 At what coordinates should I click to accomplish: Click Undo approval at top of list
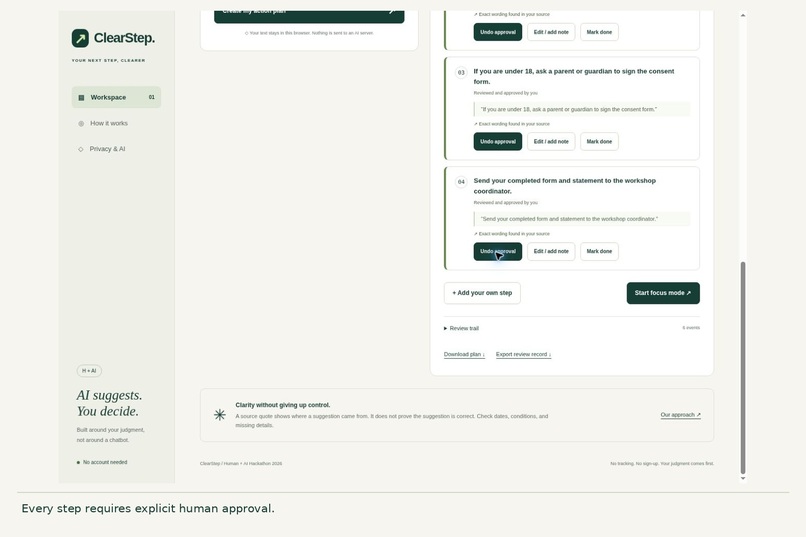(498, 32)
